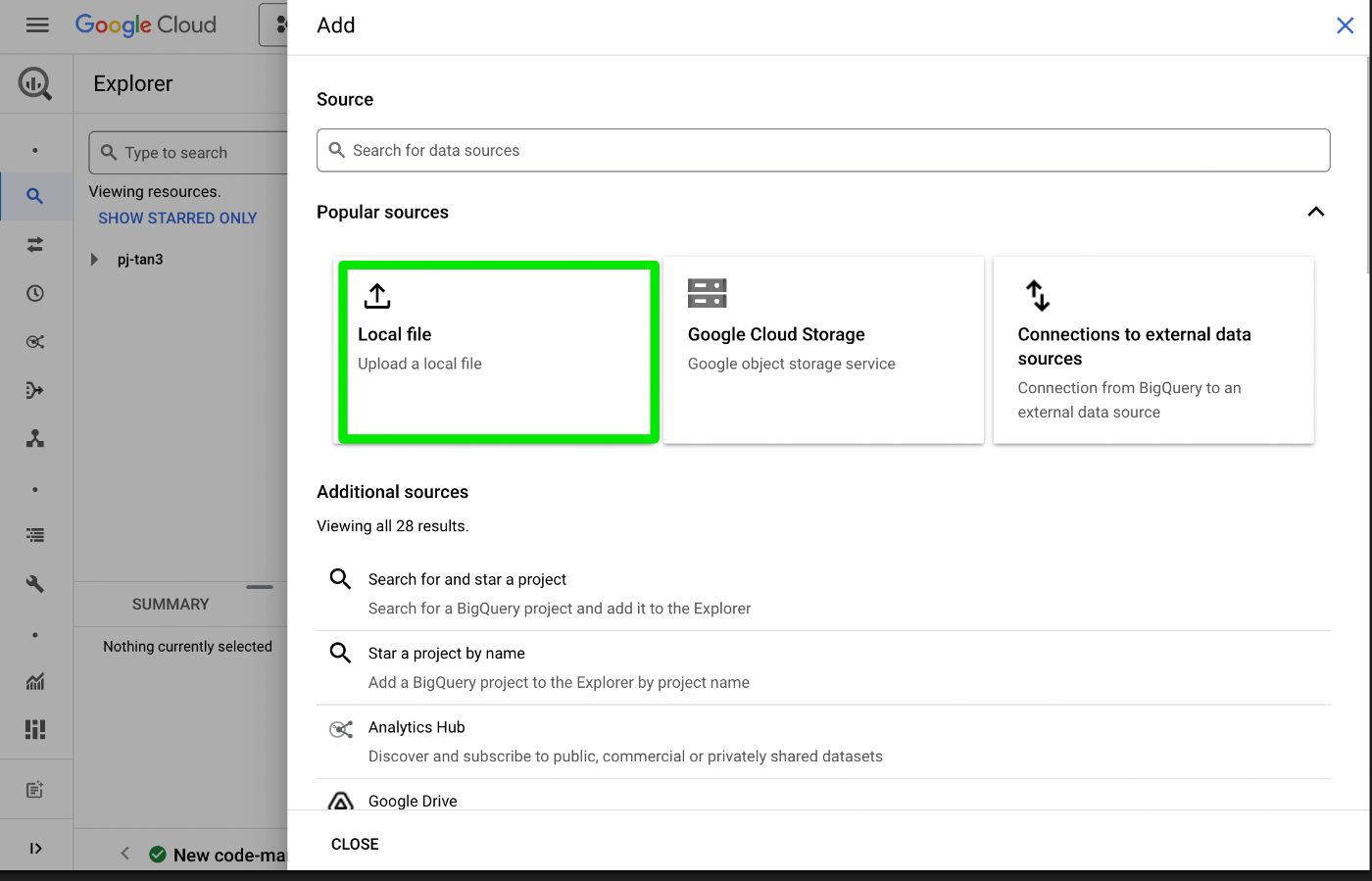
Task: Open the main hamburger navigation menu
Action: [x=37, y=25]
